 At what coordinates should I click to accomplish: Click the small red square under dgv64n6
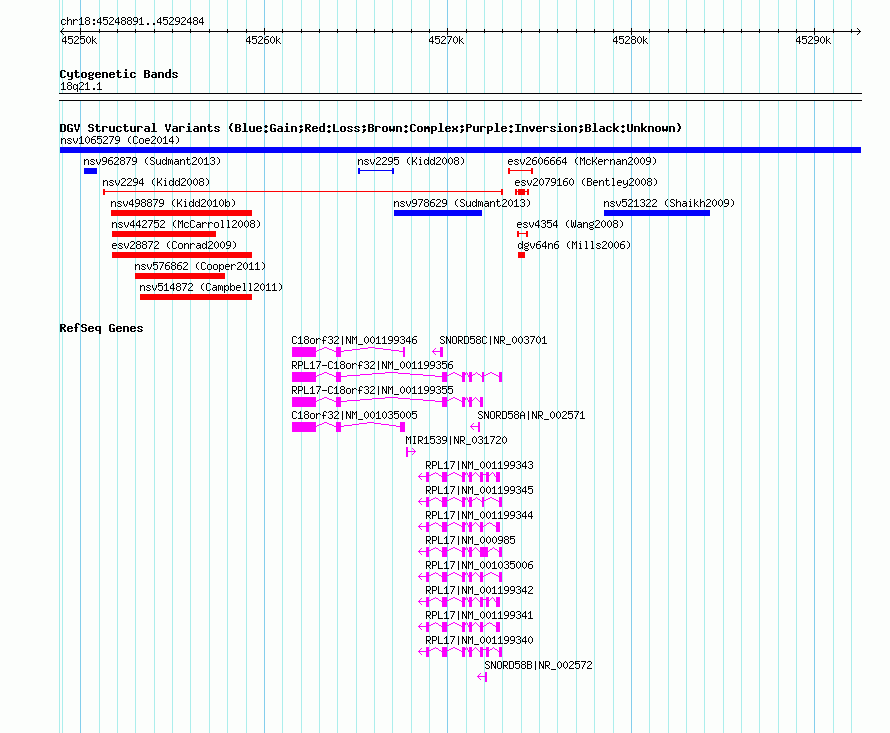[x=522, y=255]
